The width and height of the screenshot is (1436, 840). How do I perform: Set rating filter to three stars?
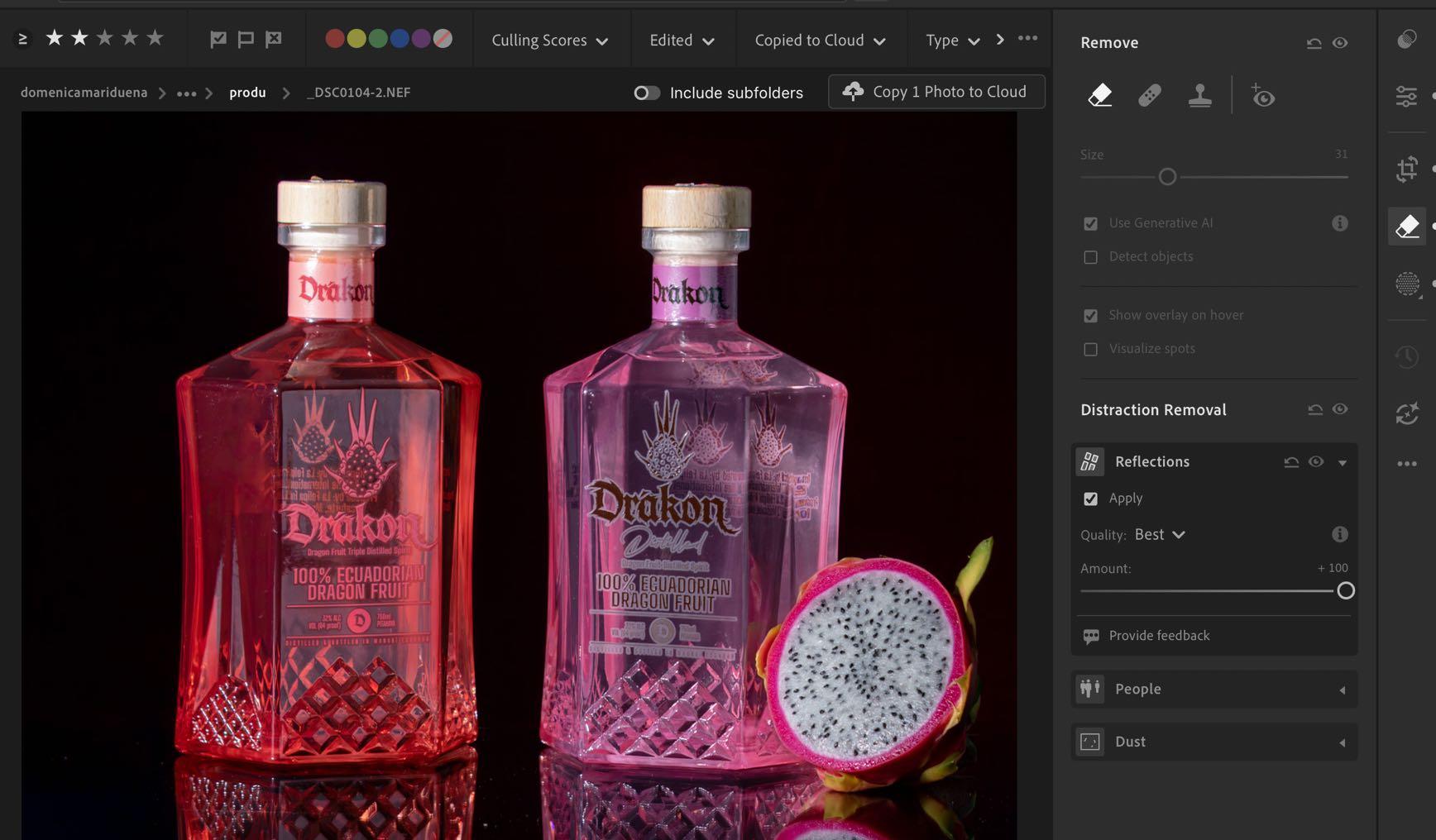[x=104, y=38]
